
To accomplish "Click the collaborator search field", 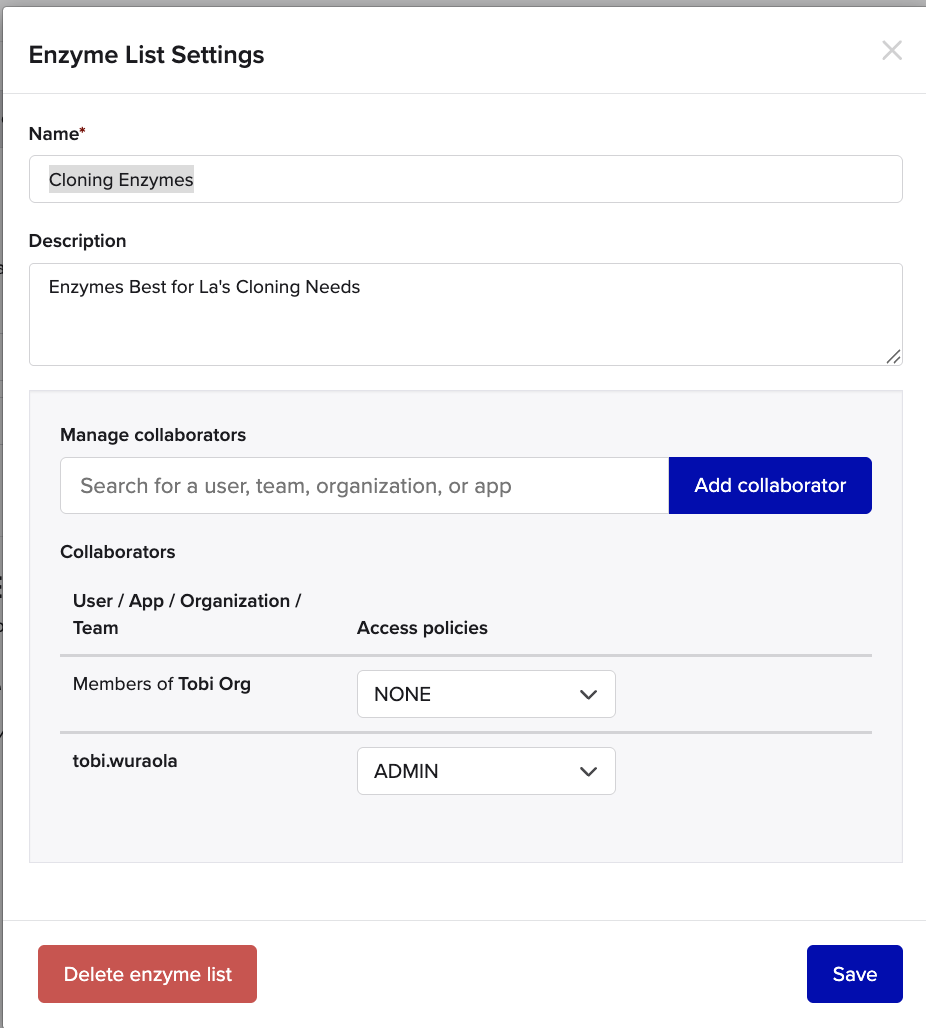I will pos(364,486).
